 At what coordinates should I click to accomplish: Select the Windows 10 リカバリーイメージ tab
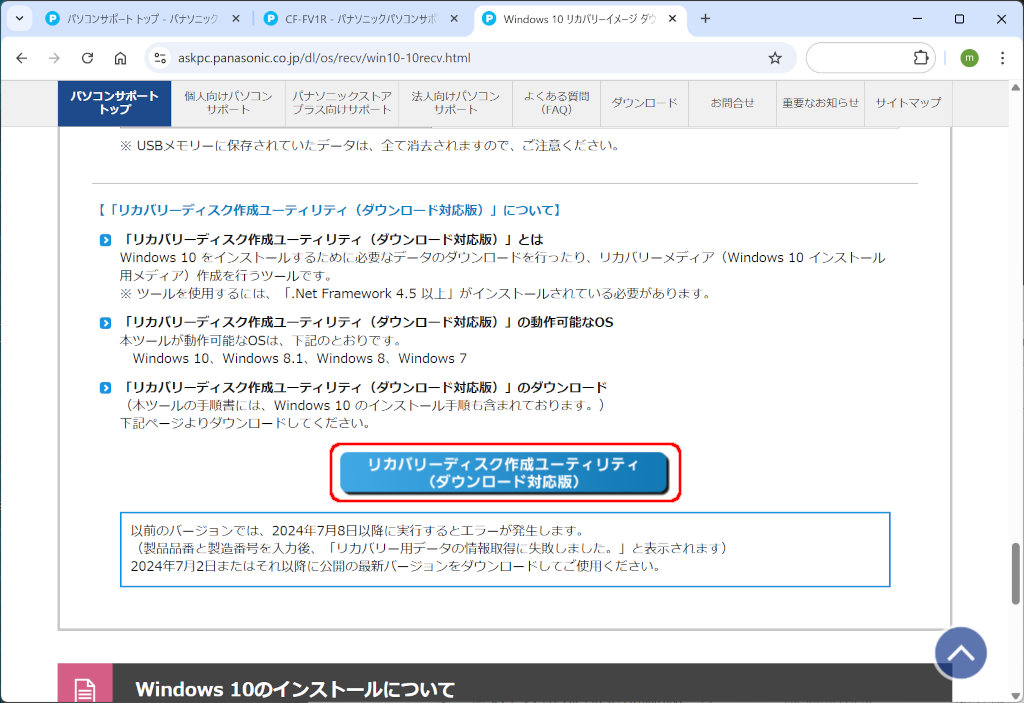point(579,19)
